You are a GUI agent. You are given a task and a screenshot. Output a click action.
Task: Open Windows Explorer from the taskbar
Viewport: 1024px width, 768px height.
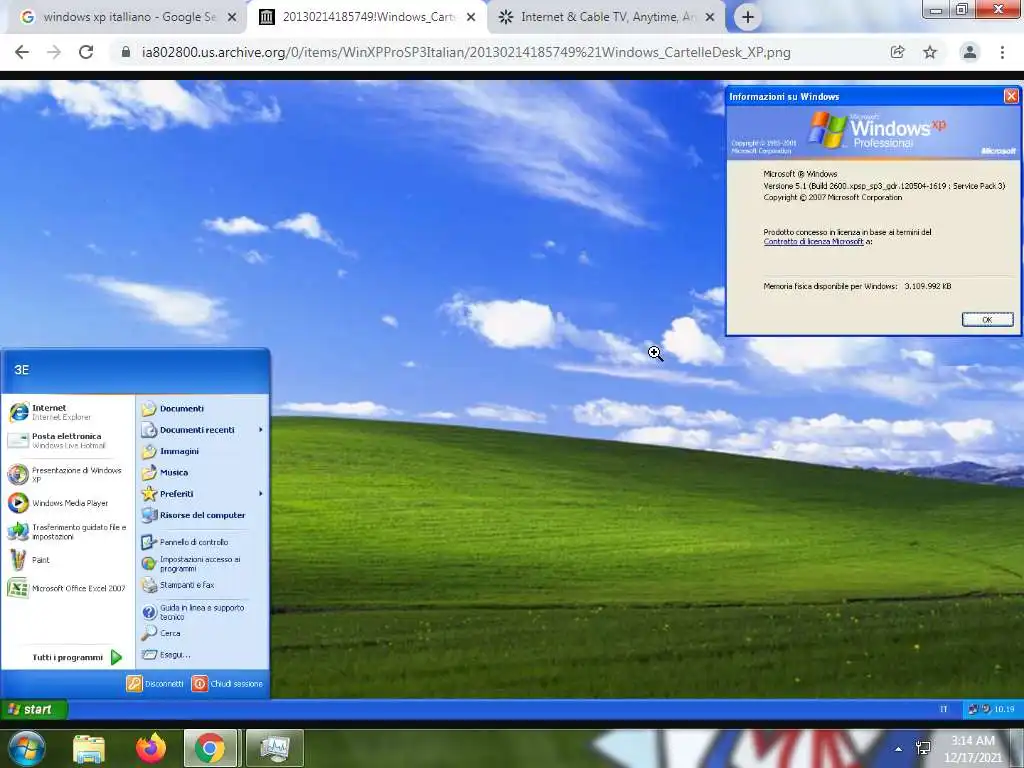click(x=89, y=748)
